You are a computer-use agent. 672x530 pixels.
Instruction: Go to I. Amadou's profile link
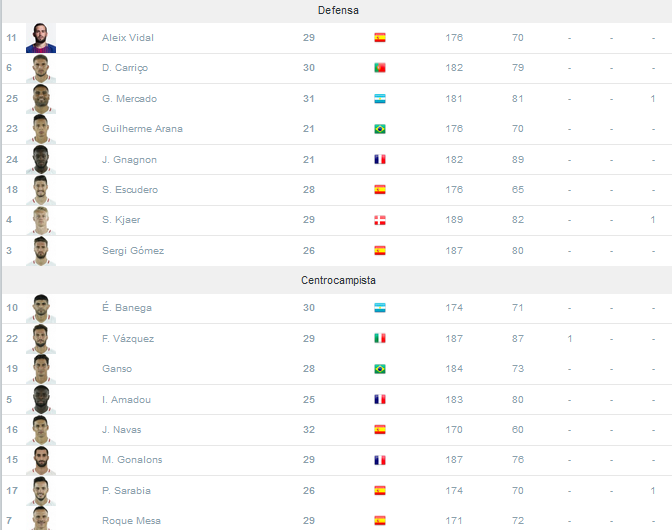pos(126,399)
